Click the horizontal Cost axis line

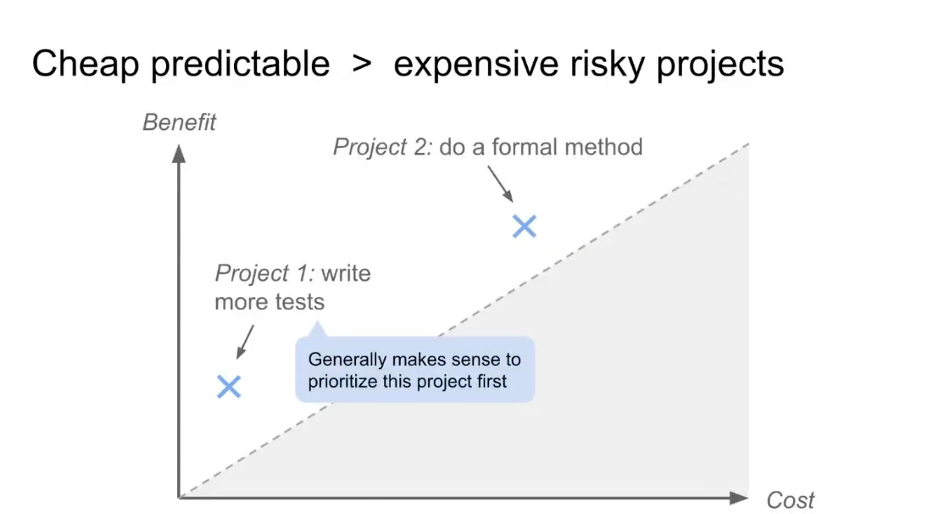tap(454, 497)
